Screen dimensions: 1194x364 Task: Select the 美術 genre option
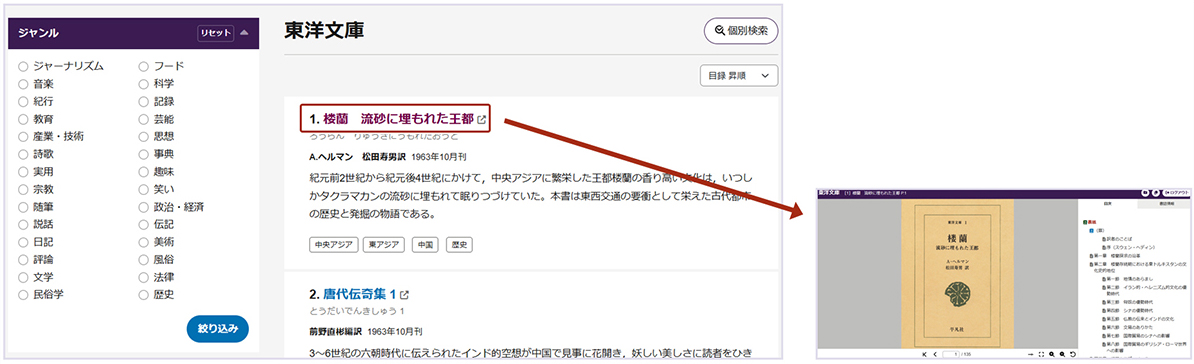[x=143, y=241]
